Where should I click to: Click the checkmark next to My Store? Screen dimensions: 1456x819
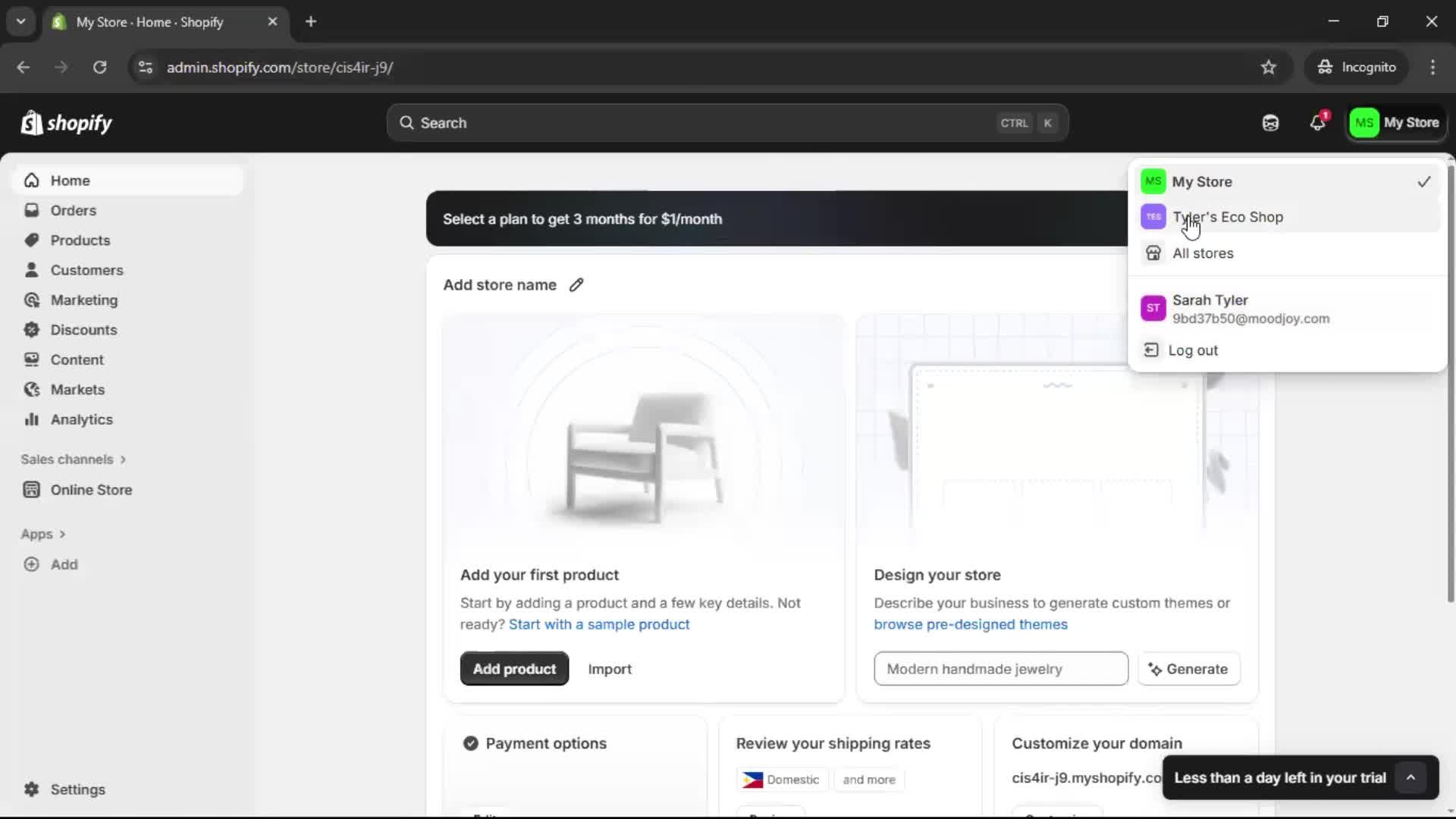[x=1423, y=181]
